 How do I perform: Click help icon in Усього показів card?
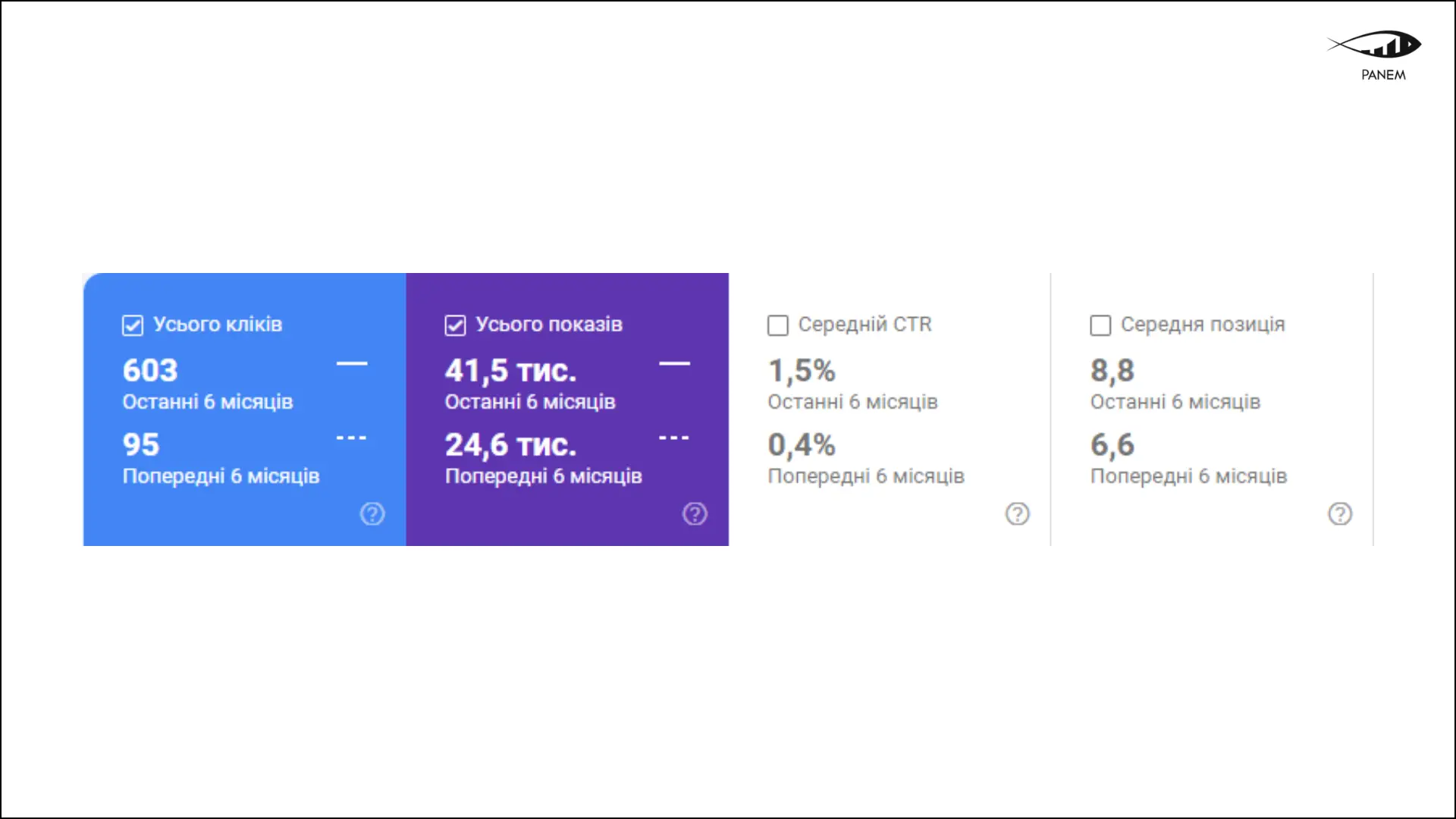click(695, 514)
